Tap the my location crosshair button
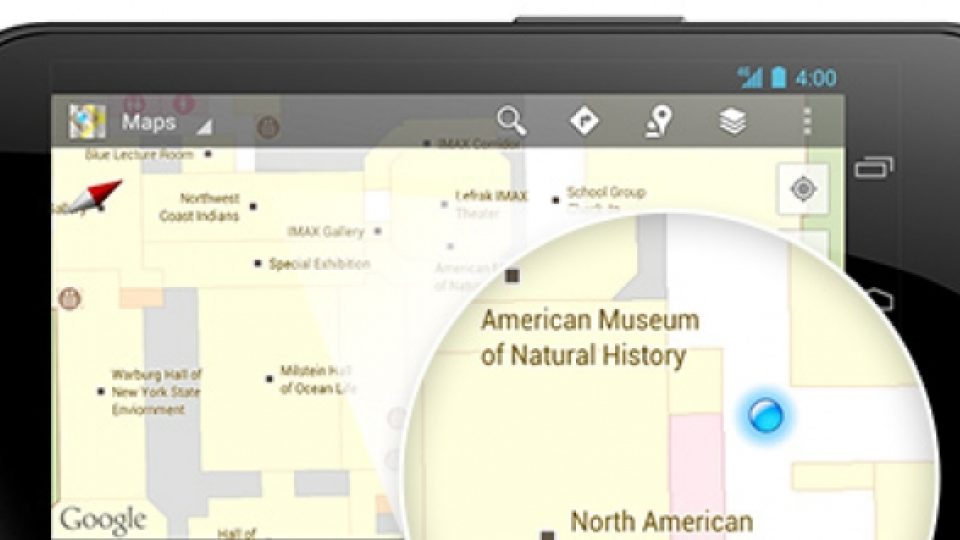Viewport: 960px width, 540px height. coord(803,189)
